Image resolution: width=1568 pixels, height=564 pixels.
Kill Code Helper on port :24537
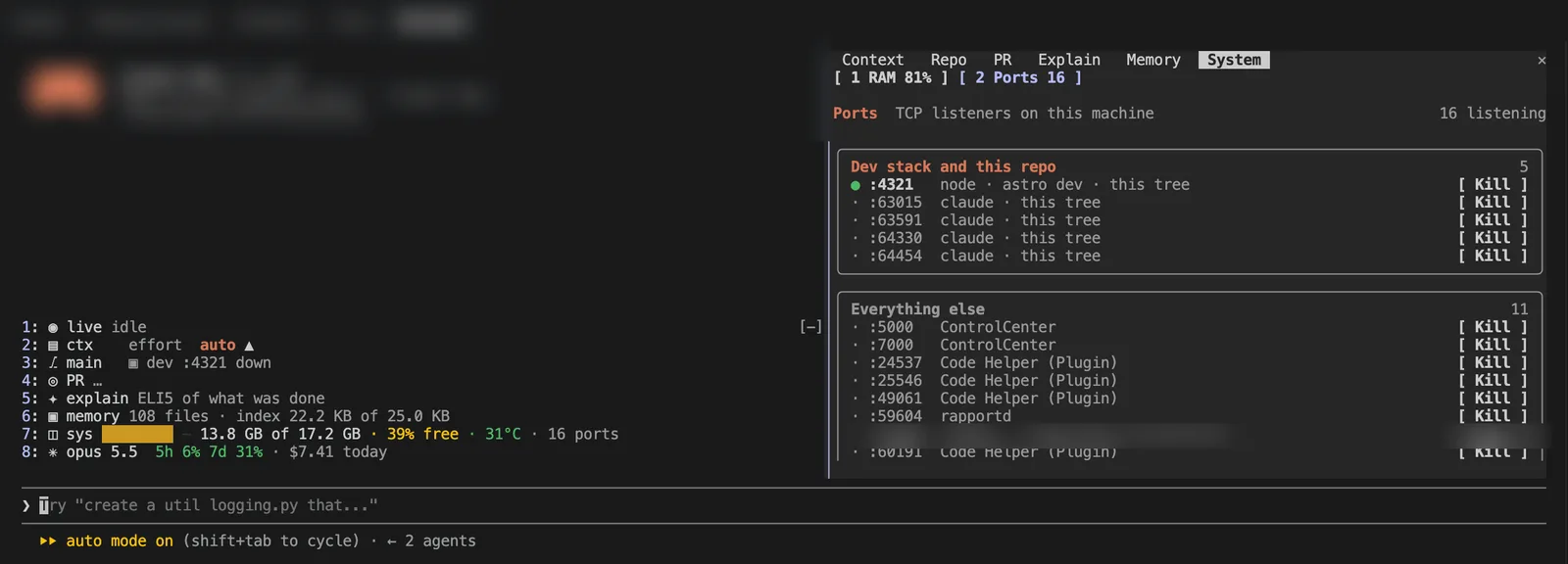tap(1492, 362)
